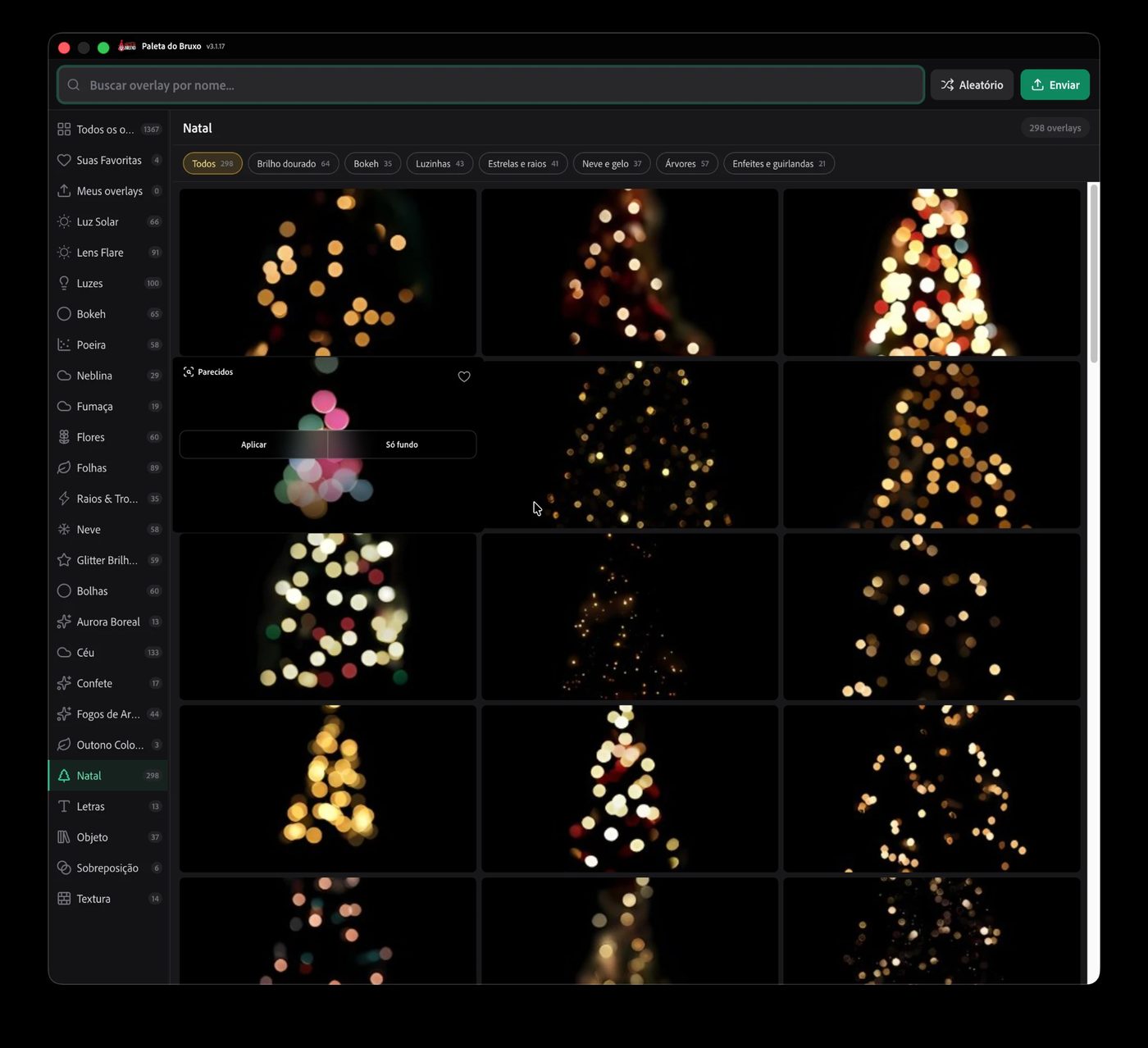Click the Poeira scatter icon
Screen dimensions: 1148x1048
coord(64,344)
